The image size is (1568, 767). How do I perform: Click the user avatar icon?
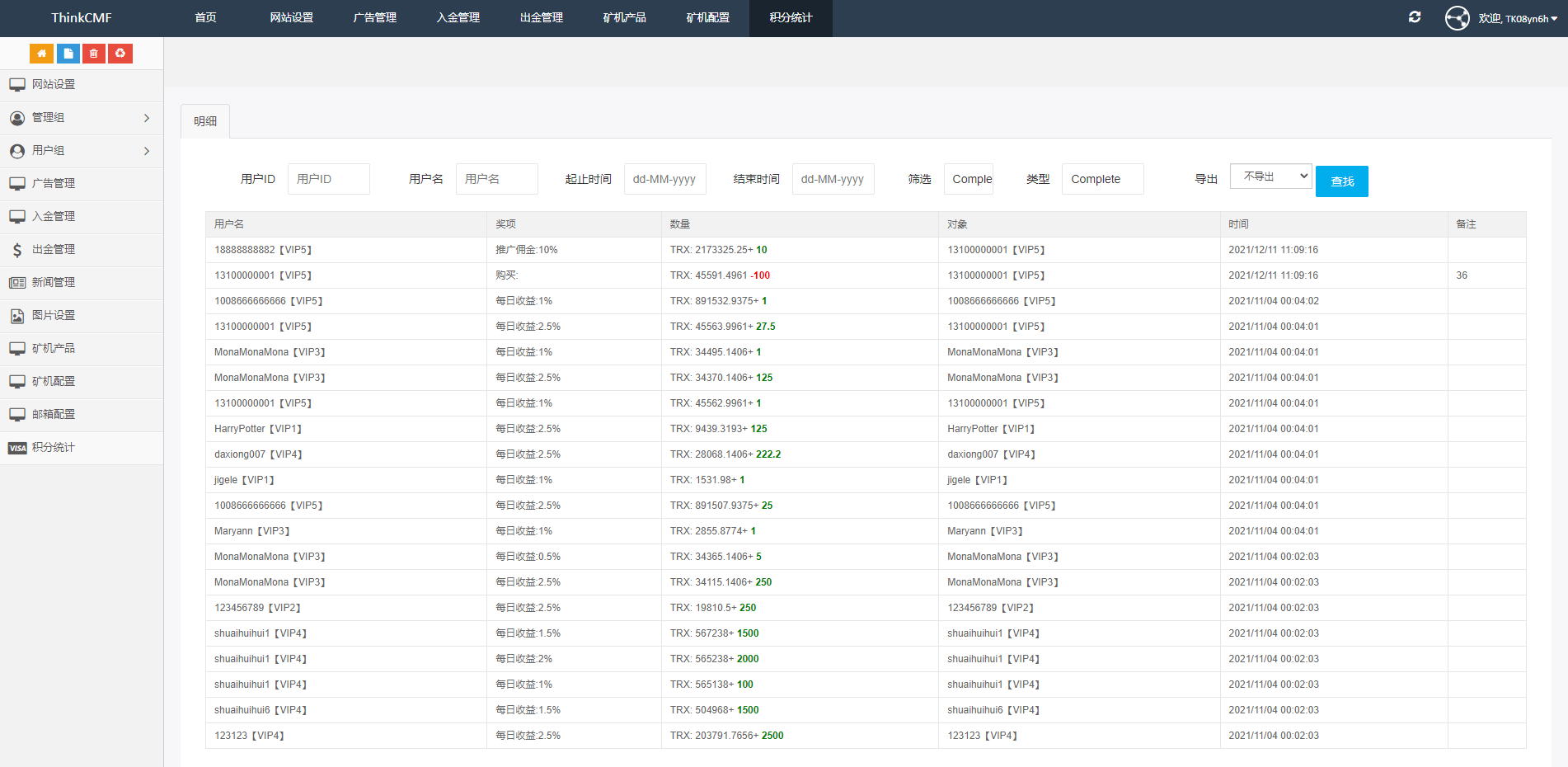1457,18
